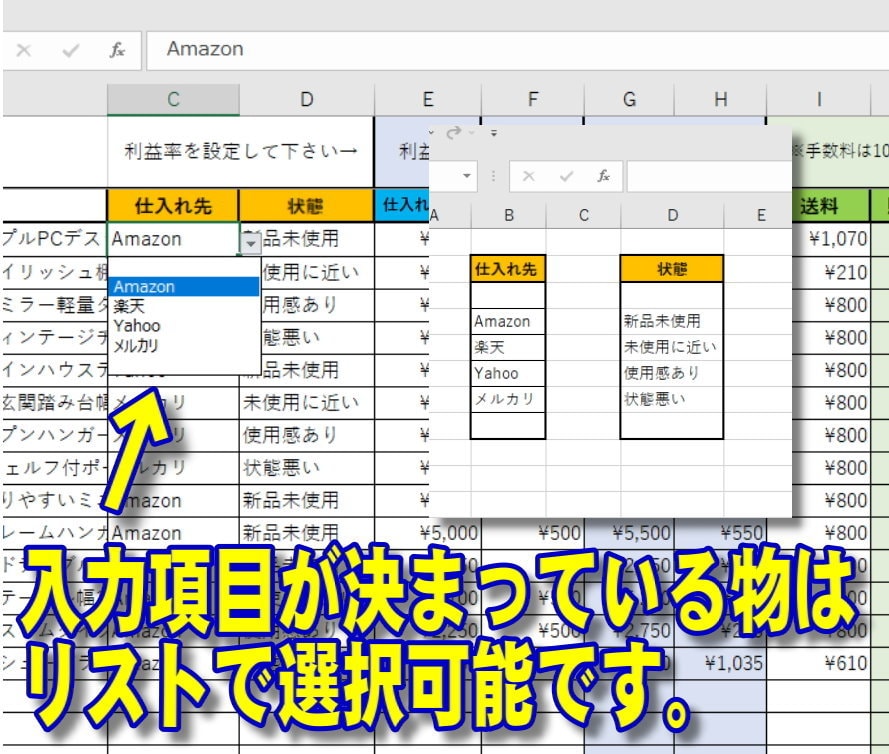Click the 新品未使用 cell in overlay list
Image resolution: width=889 pixels, height=754 pixels.
672,321
